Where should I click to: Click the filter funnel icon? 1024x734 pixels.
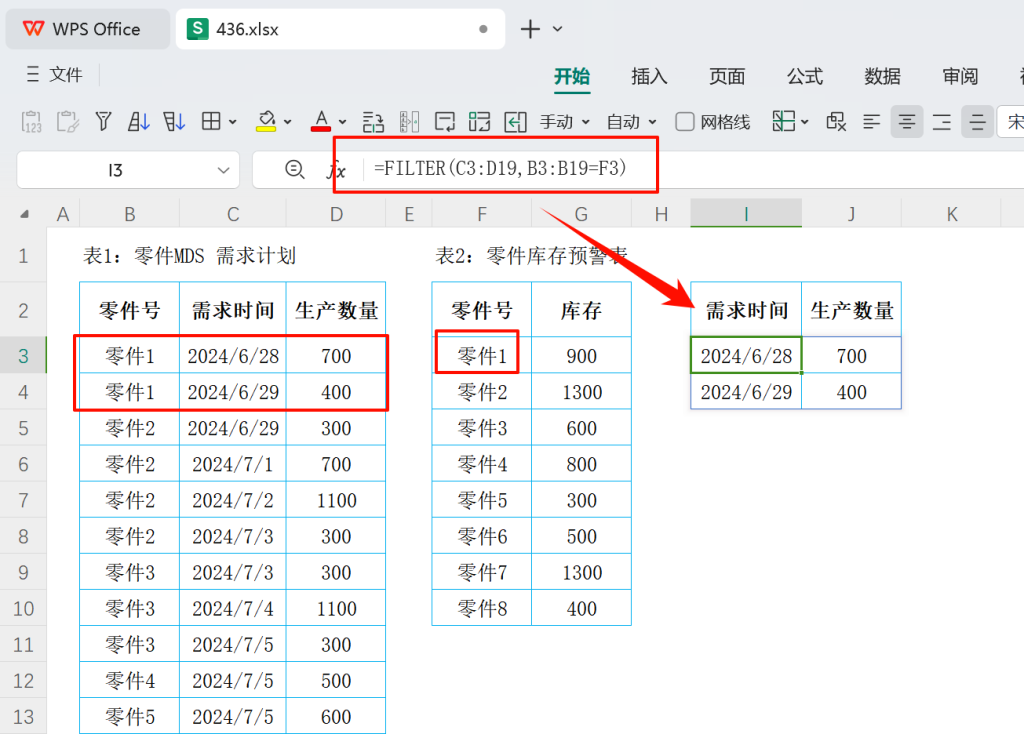coord(103,121)
